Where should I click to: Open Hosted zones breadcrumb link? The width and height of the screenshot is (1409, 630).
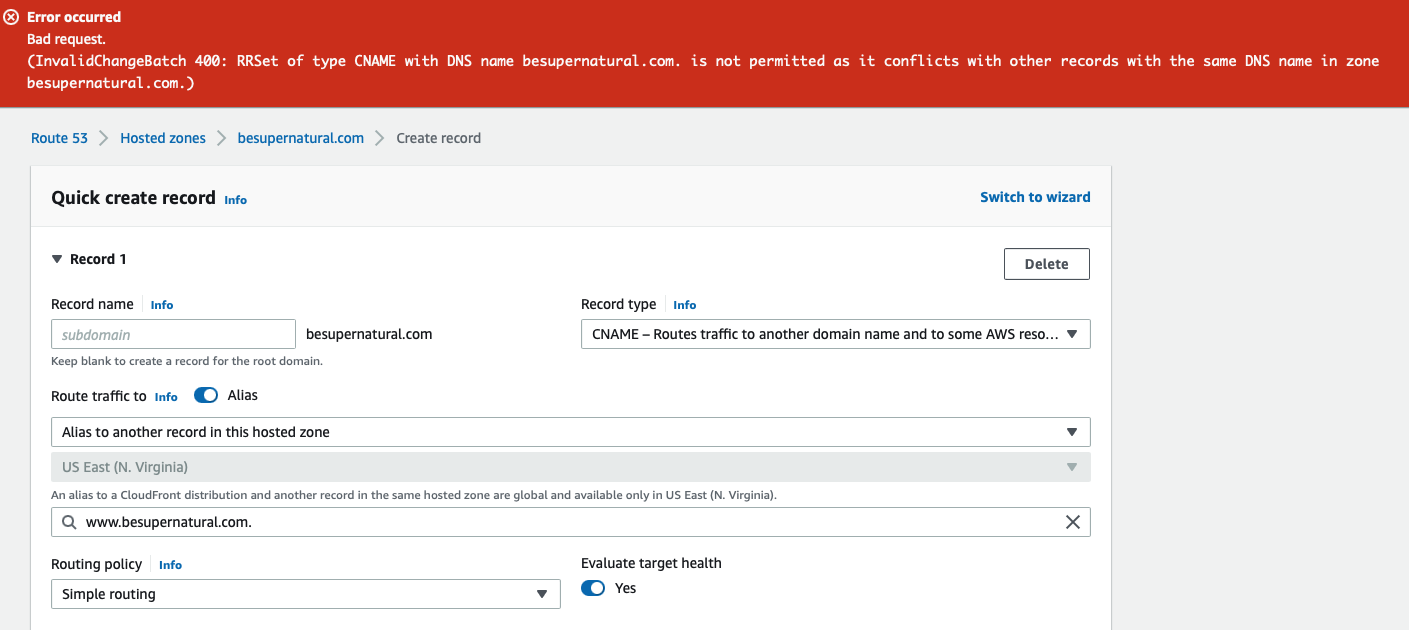click(163, 138)
